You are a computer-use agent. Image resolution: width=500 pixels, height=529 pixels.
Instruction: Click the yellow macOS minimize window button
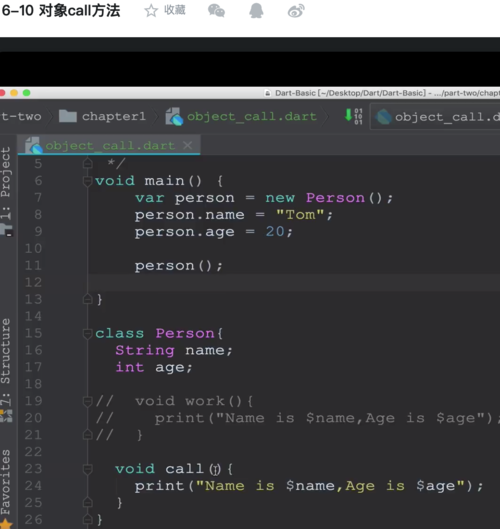[x=14, y=93]
